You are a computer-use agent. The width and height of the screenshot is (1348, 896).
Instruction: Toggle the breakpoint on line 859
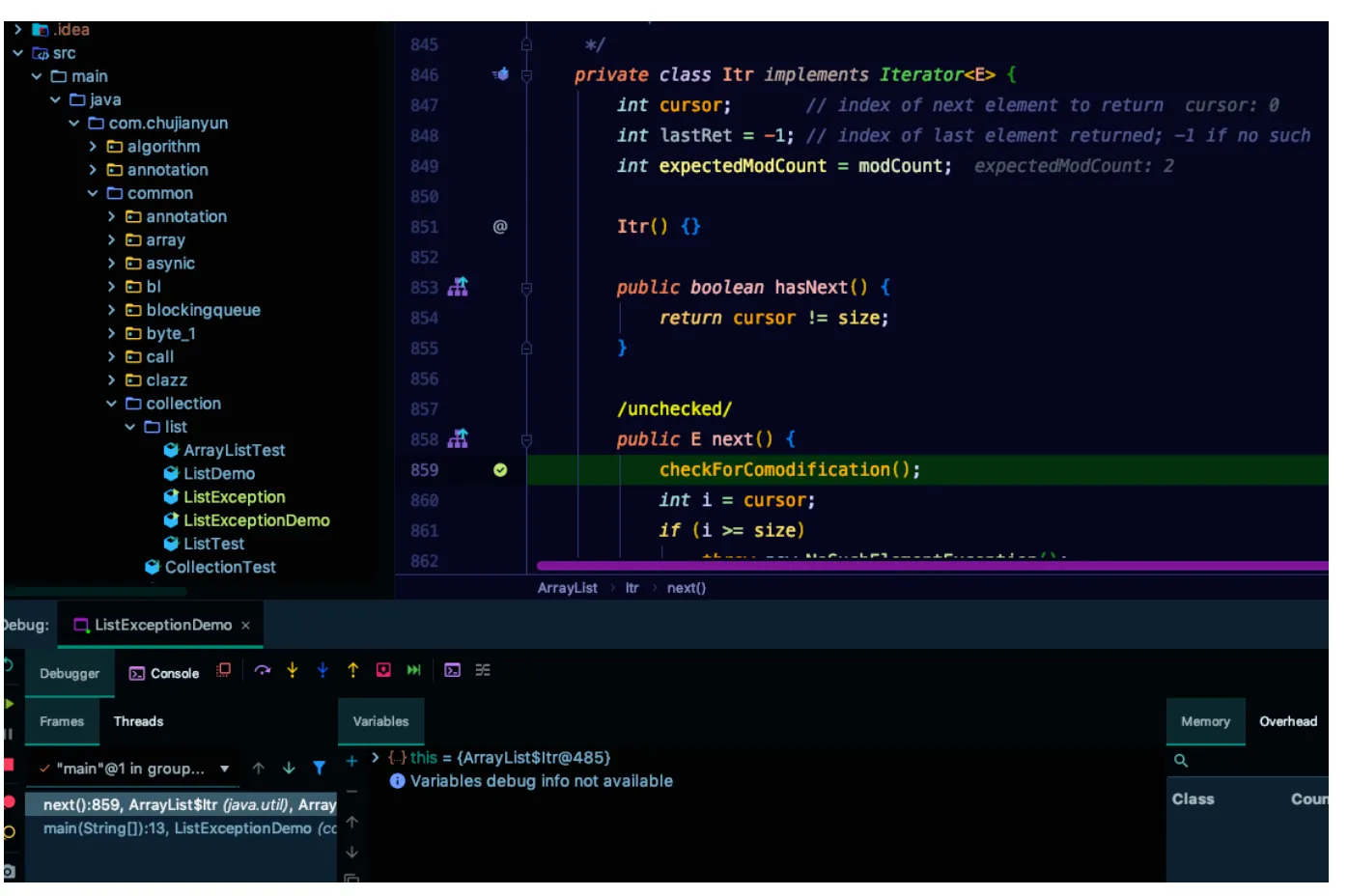[500, 470]
